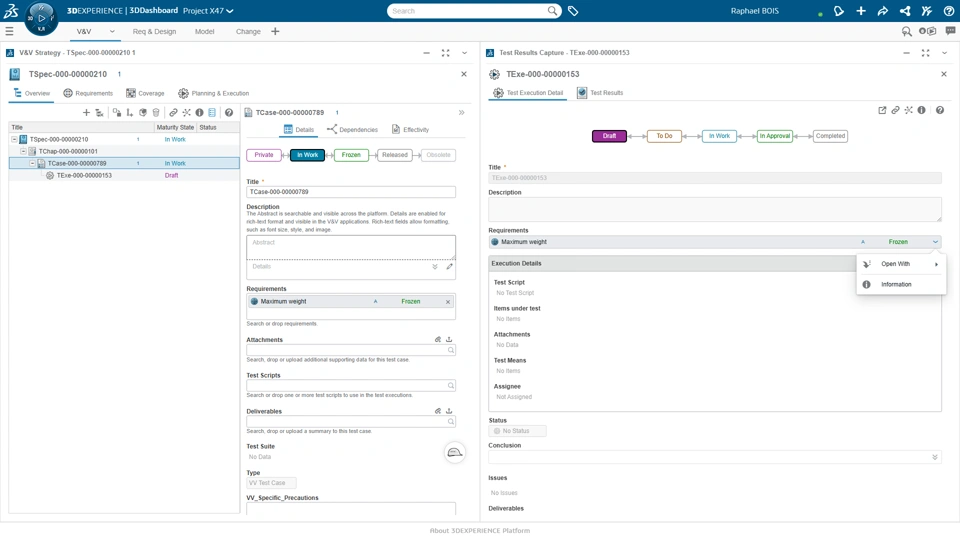This screenshot has height=540, width=960.
Task: Collapse the TSpec-000-00000210 tree node
Action: (15, 140)
